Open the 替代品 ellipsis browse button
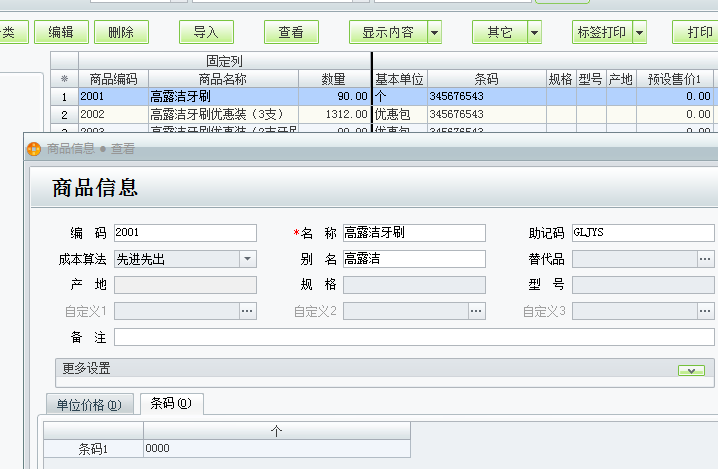Screen dimensions: 718x469 705,259
